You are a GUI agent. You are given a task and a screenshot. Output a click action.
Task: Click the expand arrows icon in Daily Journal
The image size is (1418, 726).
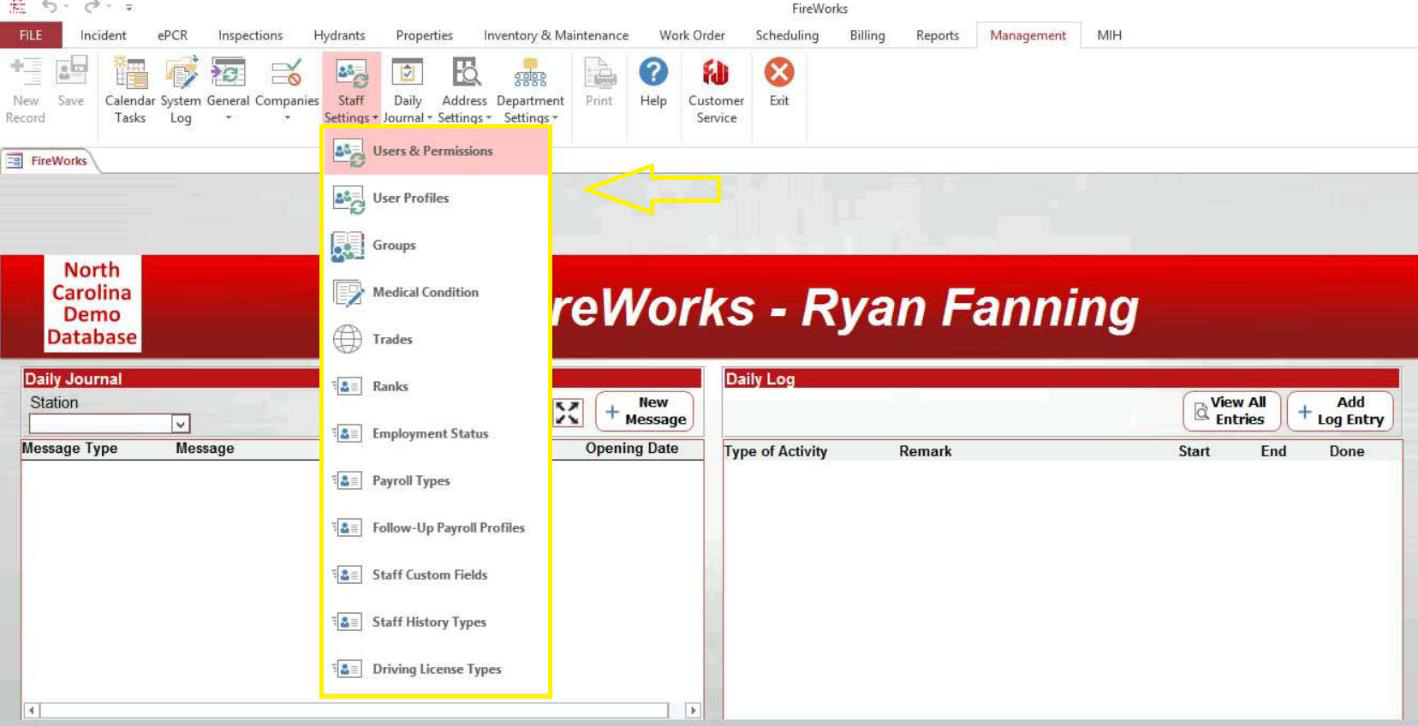[x=568, y=411]
